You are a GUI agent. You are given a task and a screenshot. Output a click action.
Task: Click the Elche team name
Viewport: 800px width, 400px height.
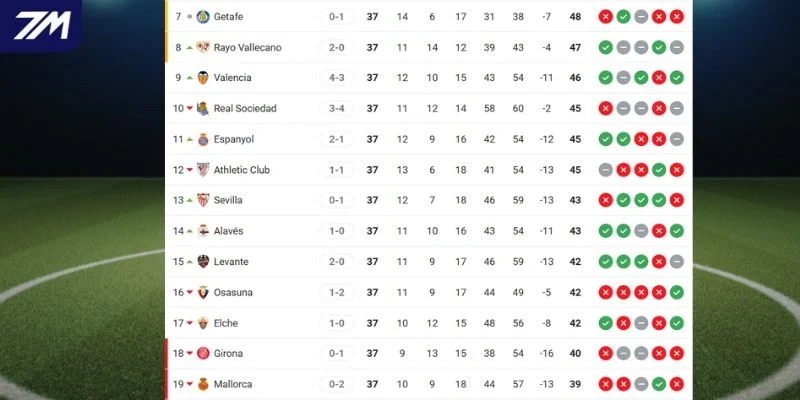[226, 323]
